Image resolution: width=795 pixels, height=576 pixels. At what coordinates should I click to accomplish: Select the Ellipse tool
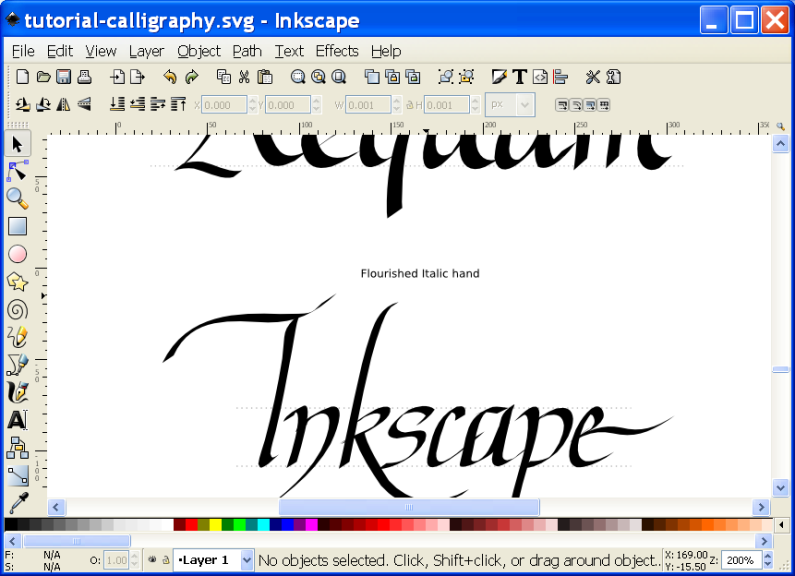pos(17,254)
